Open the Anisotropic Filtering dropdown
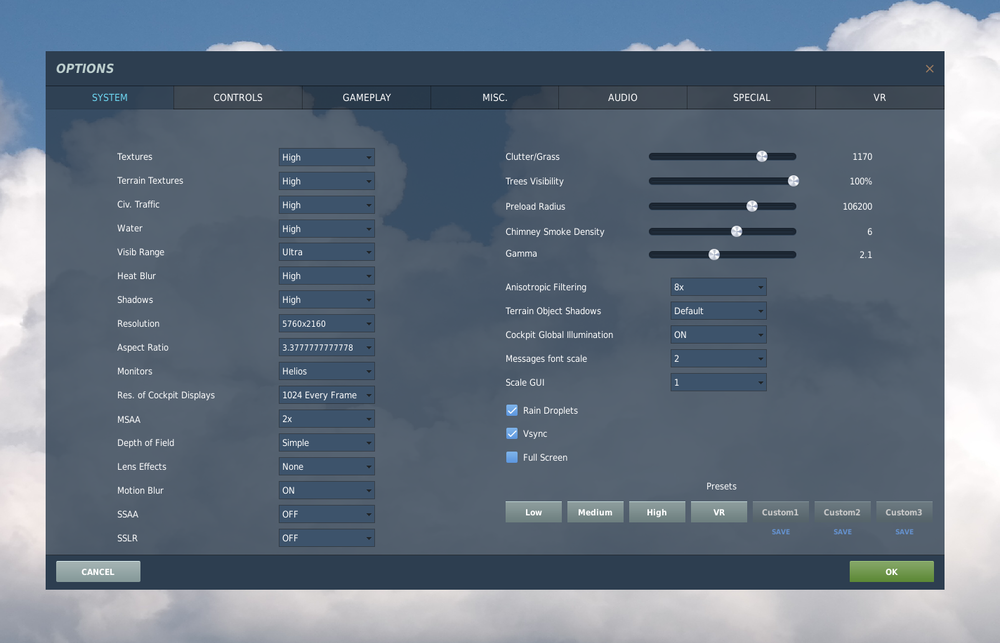The height and width of the screenshot is (643, 1000). pyautogui.click(x=718, y=287)
